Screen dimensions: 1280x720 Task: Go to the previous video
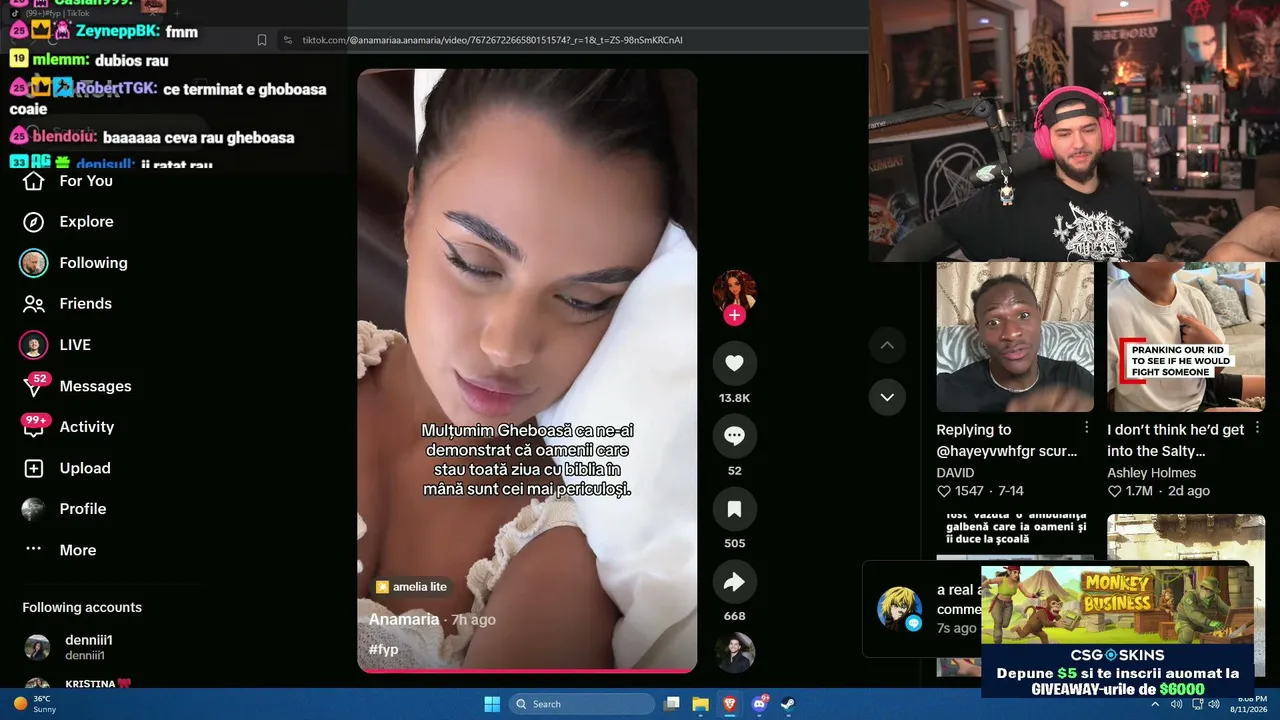[887, 346]
